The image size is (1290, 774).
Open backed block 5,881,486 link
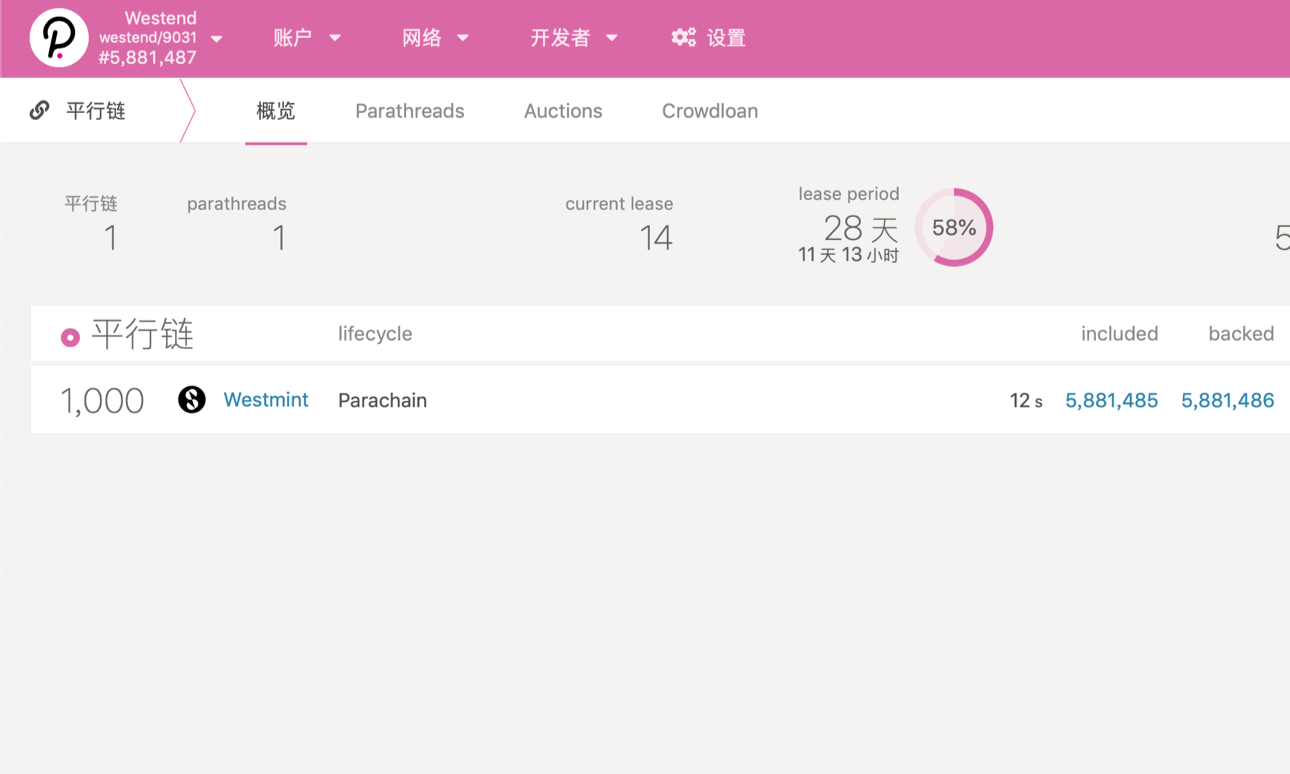tap(1227, 401)
